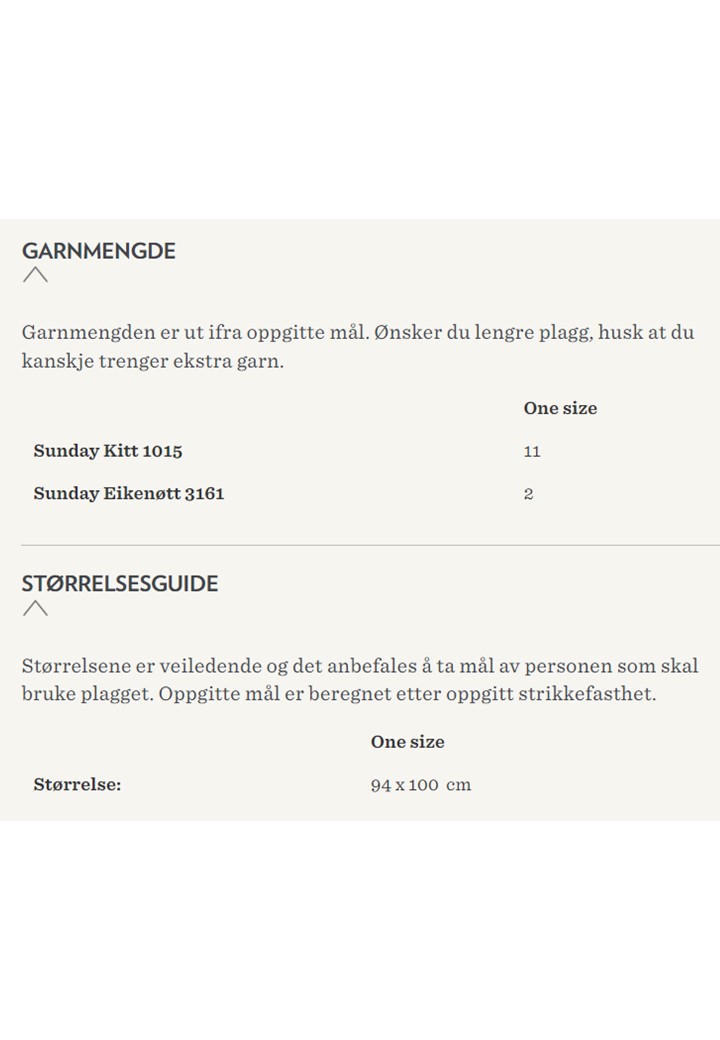Collapse the Garnmengde section chevron
The image size is (720, 1040).
click(x=35, y=275)
